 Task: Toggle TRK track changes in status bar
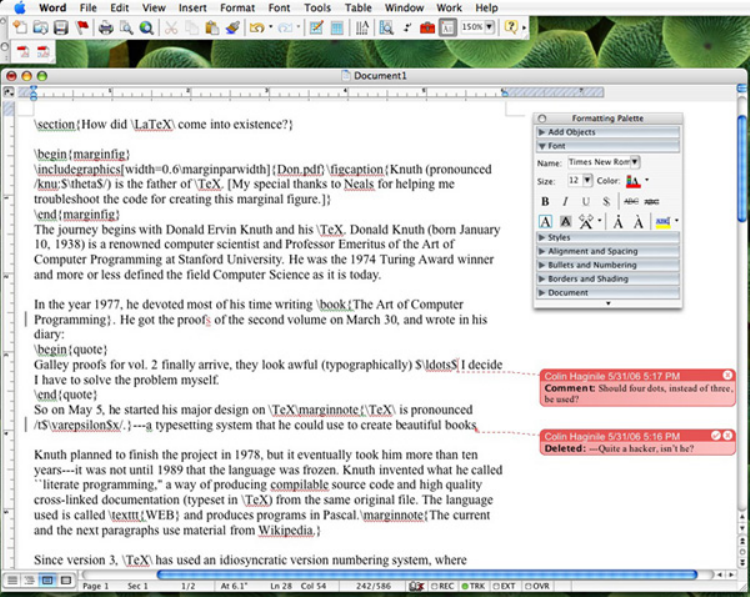[473, 586]
